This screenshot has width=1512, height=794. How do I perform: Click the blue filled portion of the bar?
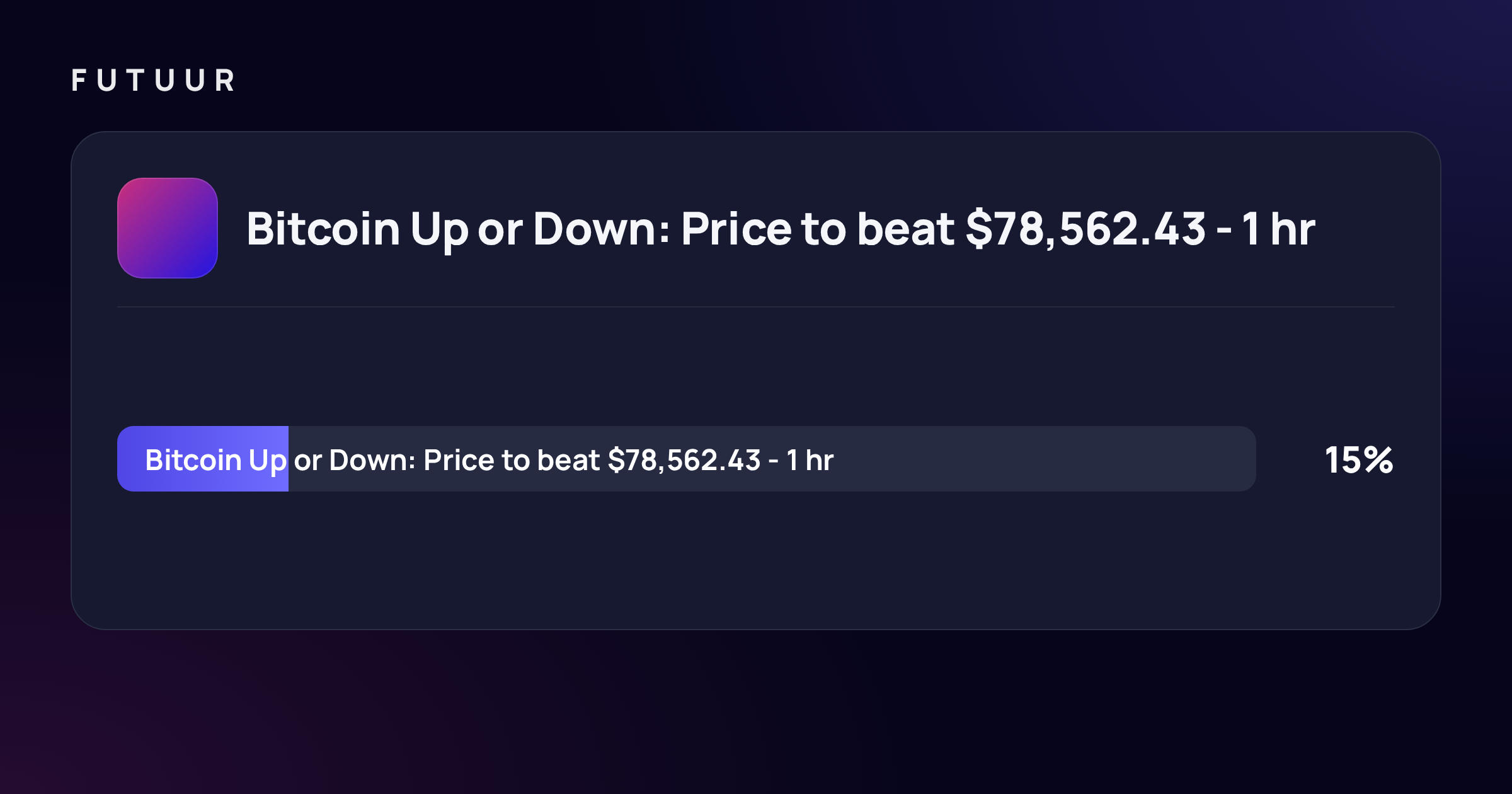click(203, 459)
